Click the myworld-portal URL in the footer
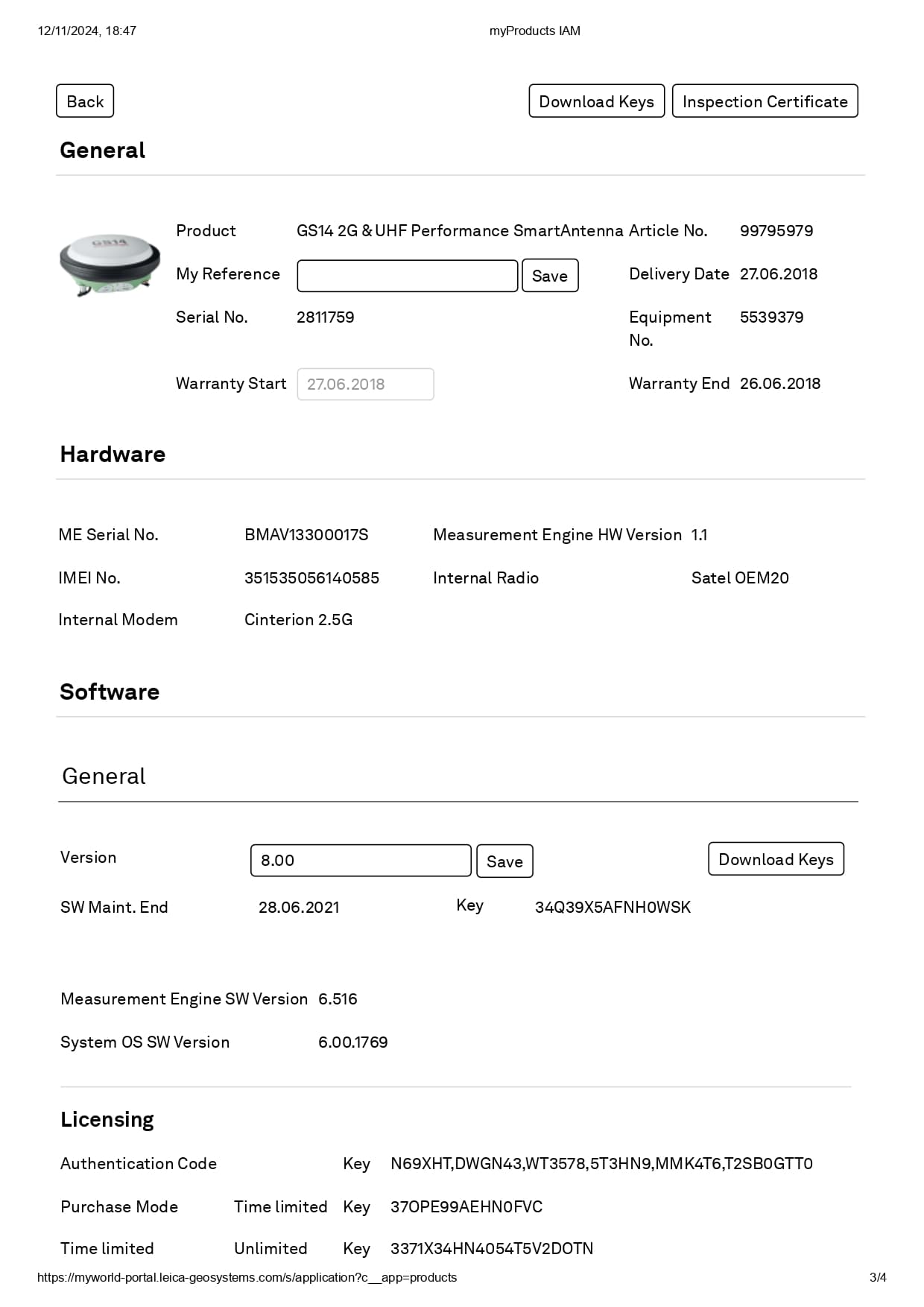Screen dimensions: 924x1307 click(247, 1277)
